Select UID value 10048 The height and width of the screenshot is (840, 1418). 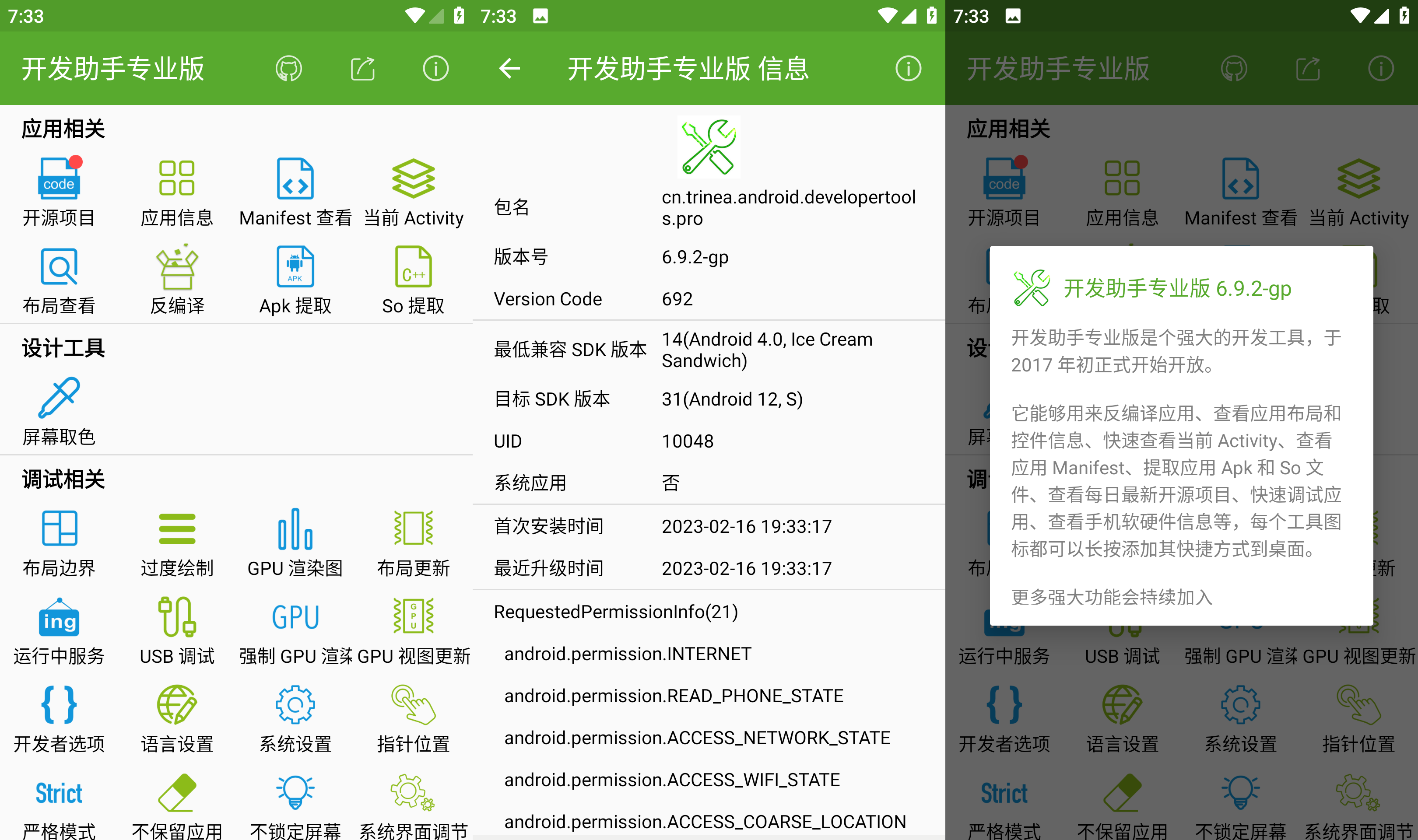[688, 441]
